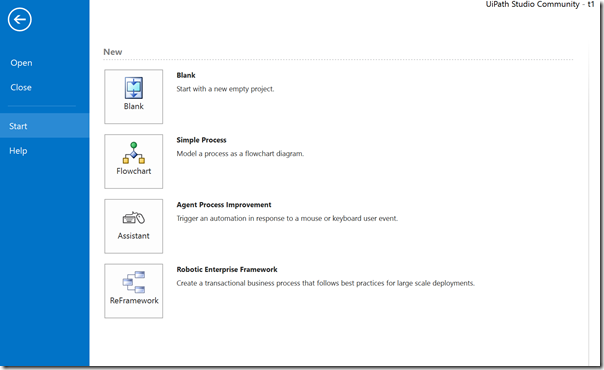Click the Agent Process Improvement heading
This screenshot has height=370, width=604.
(x=224, y=204)
